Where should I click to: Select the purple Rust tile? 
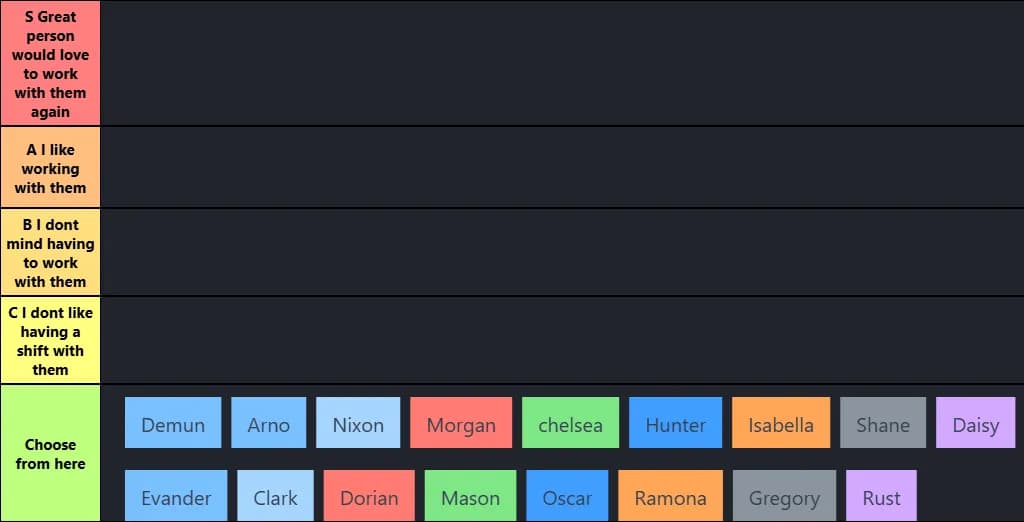point(881,496)
